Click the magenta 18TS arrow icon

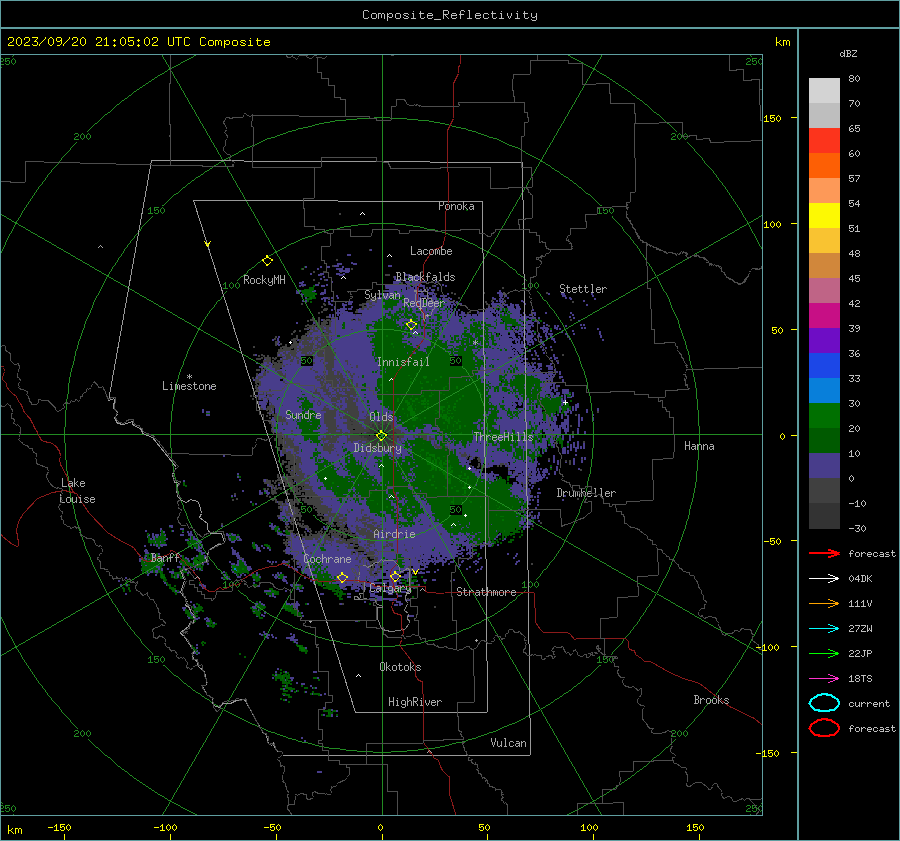pos(824,679)
